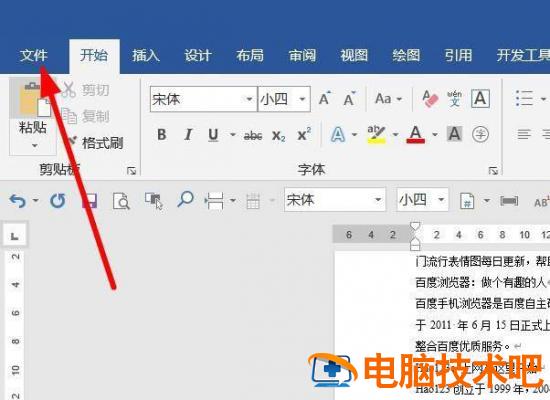Open the 插入 ribbon tab

click(146, 55)
